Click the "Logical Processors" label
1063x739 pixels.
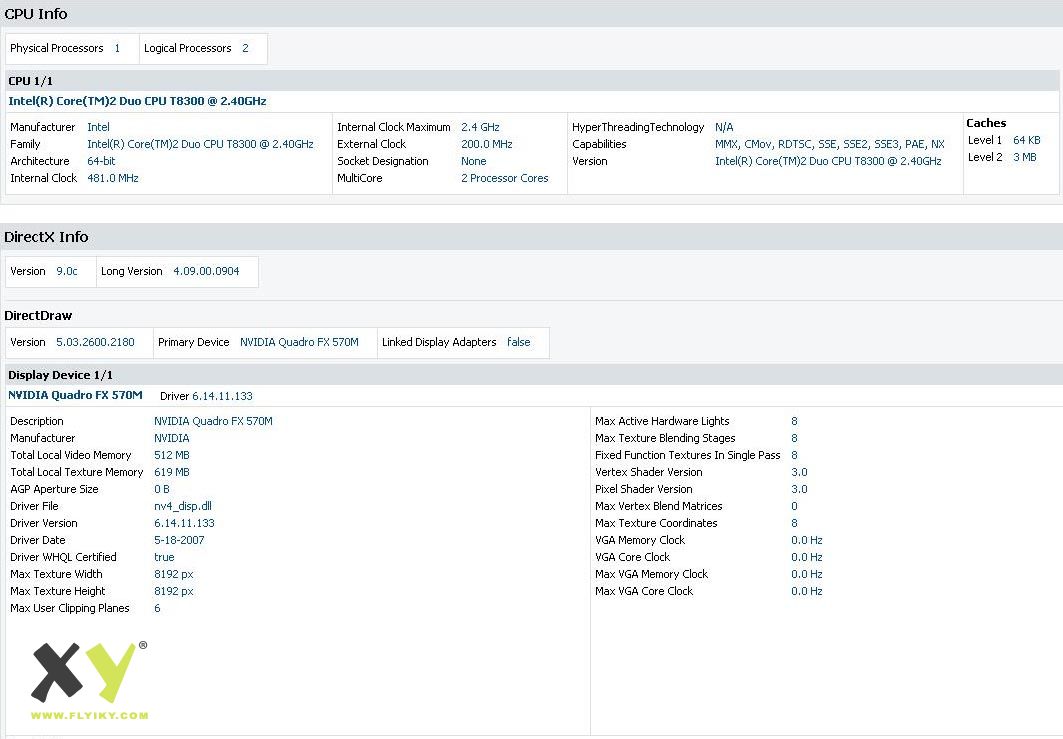(187, 48)
